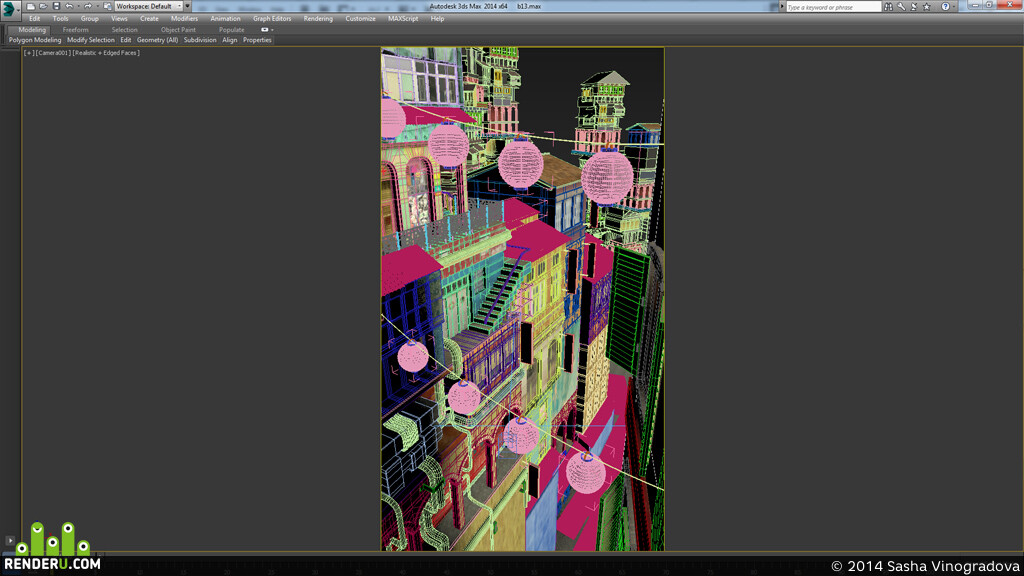The image size is (1024, 576).
Task: Click the Camera001 viewport label
Action: pyautogui.click(x=53, y=53)
